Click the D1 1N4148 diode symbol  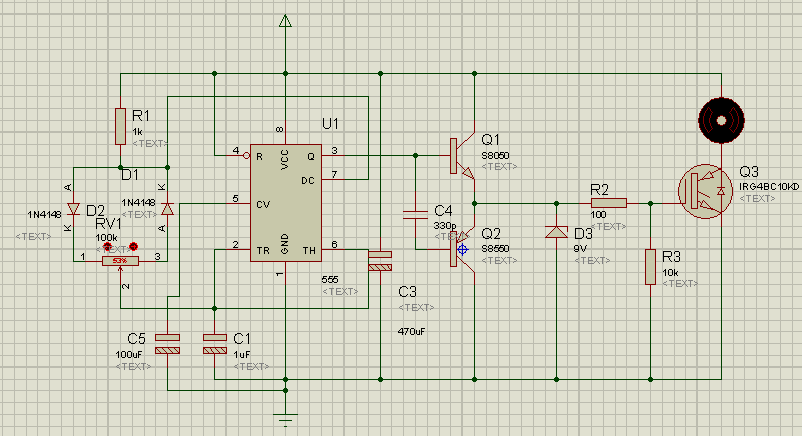tap(167, 209)
